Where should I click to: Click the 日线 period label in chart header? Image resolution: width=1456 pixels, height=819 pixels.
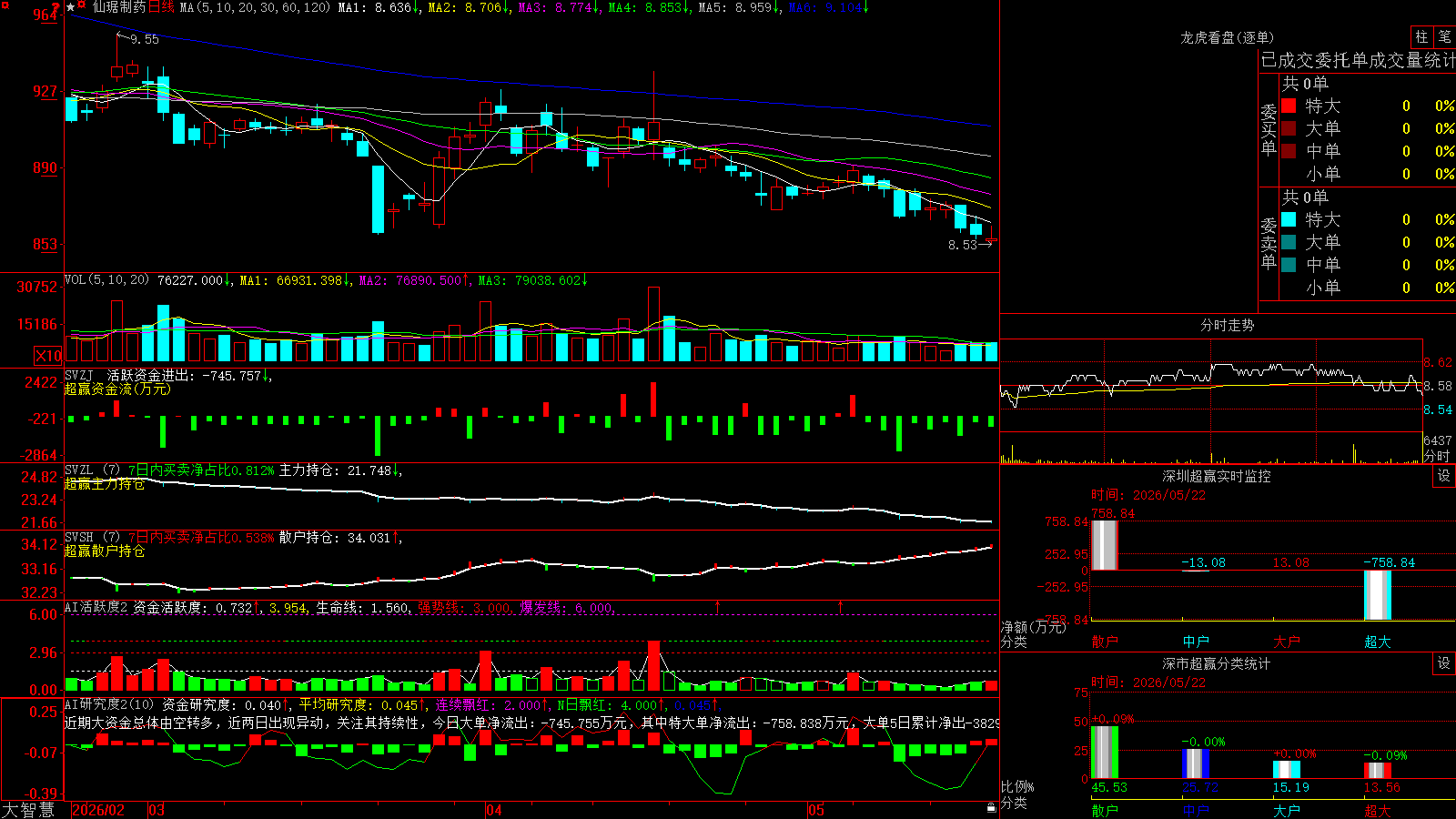(161, 7)
